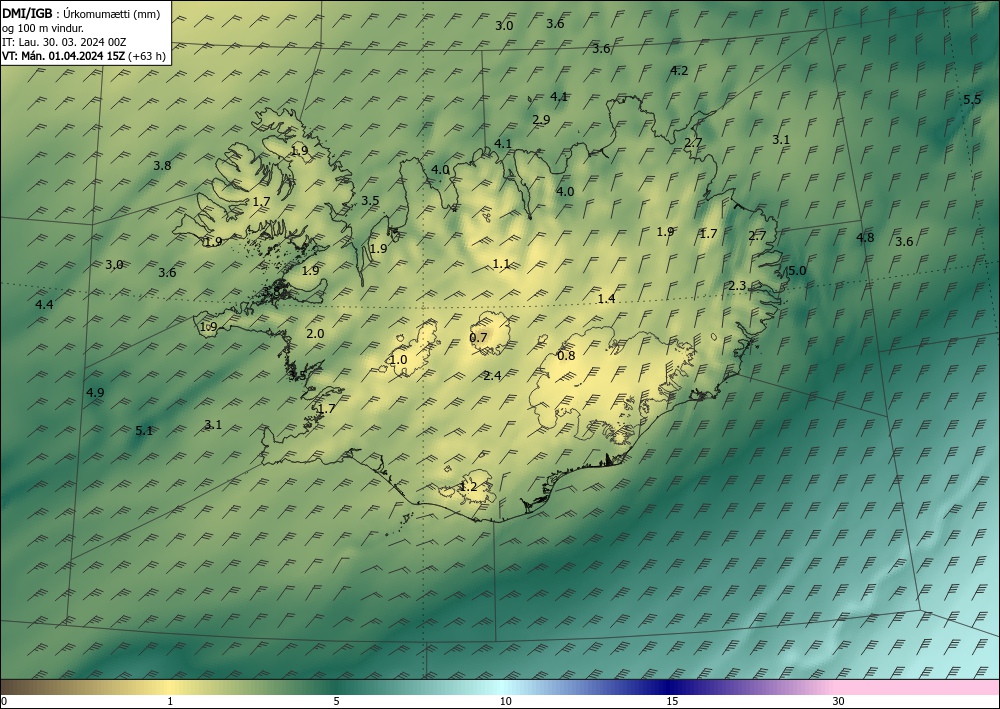Click the 5.5 value label
The image size is (1000, 709).
click(x=972, y=99)
